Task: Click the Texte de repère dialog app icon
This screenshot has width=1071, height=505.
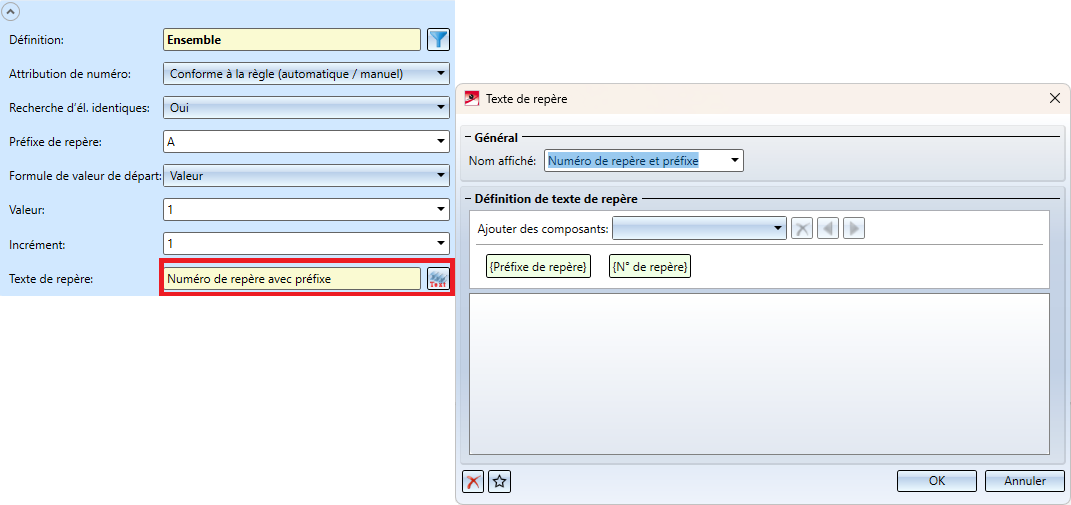Action: (x=471, y=98)
